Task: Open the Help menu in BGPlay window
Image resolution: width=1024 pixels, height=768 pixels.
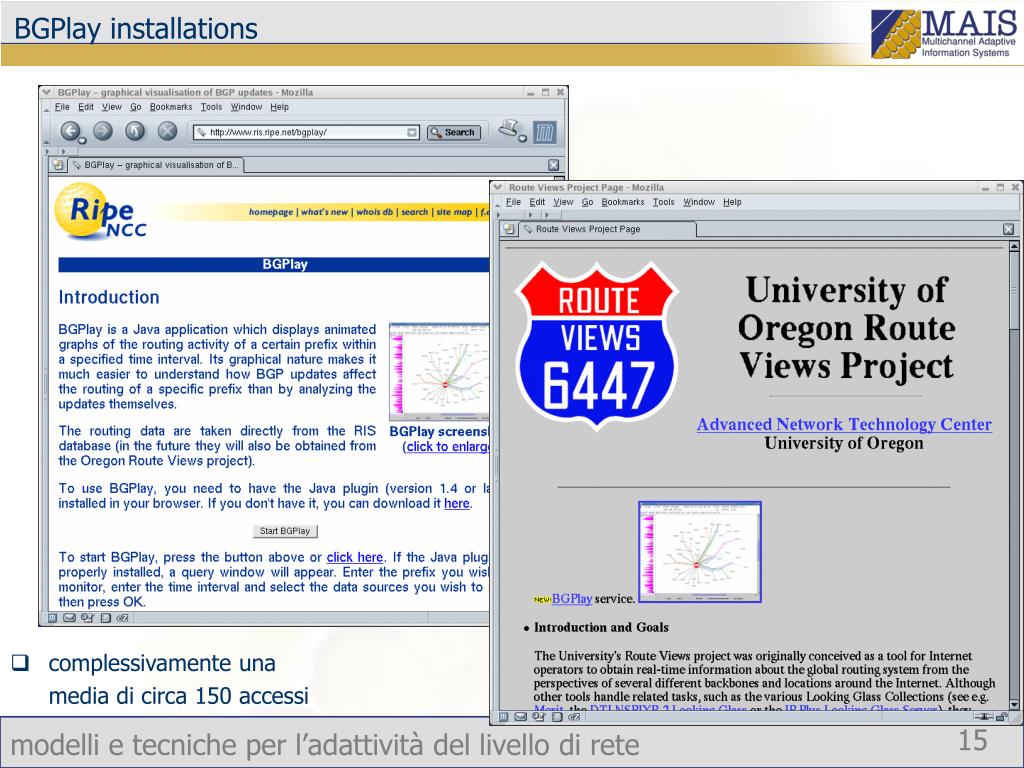Action: coord(280,107)
